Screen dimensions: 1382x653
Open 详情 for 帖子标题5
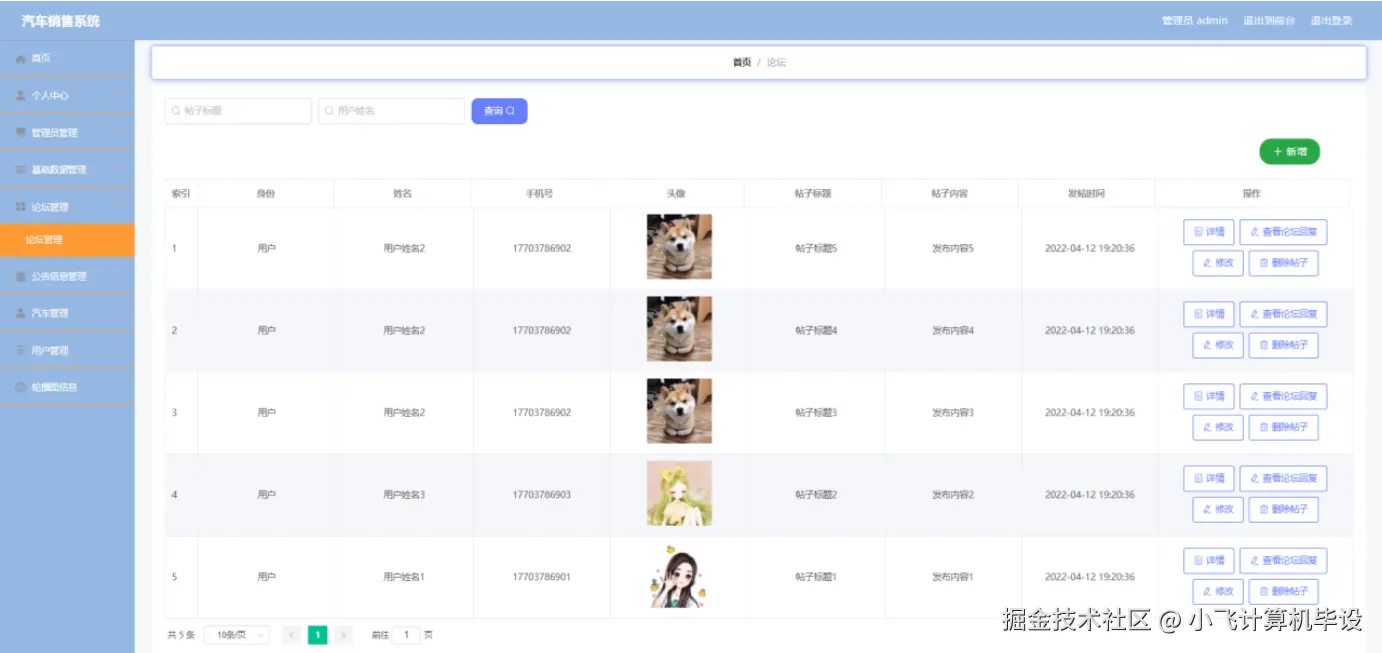coord(1209,232)
